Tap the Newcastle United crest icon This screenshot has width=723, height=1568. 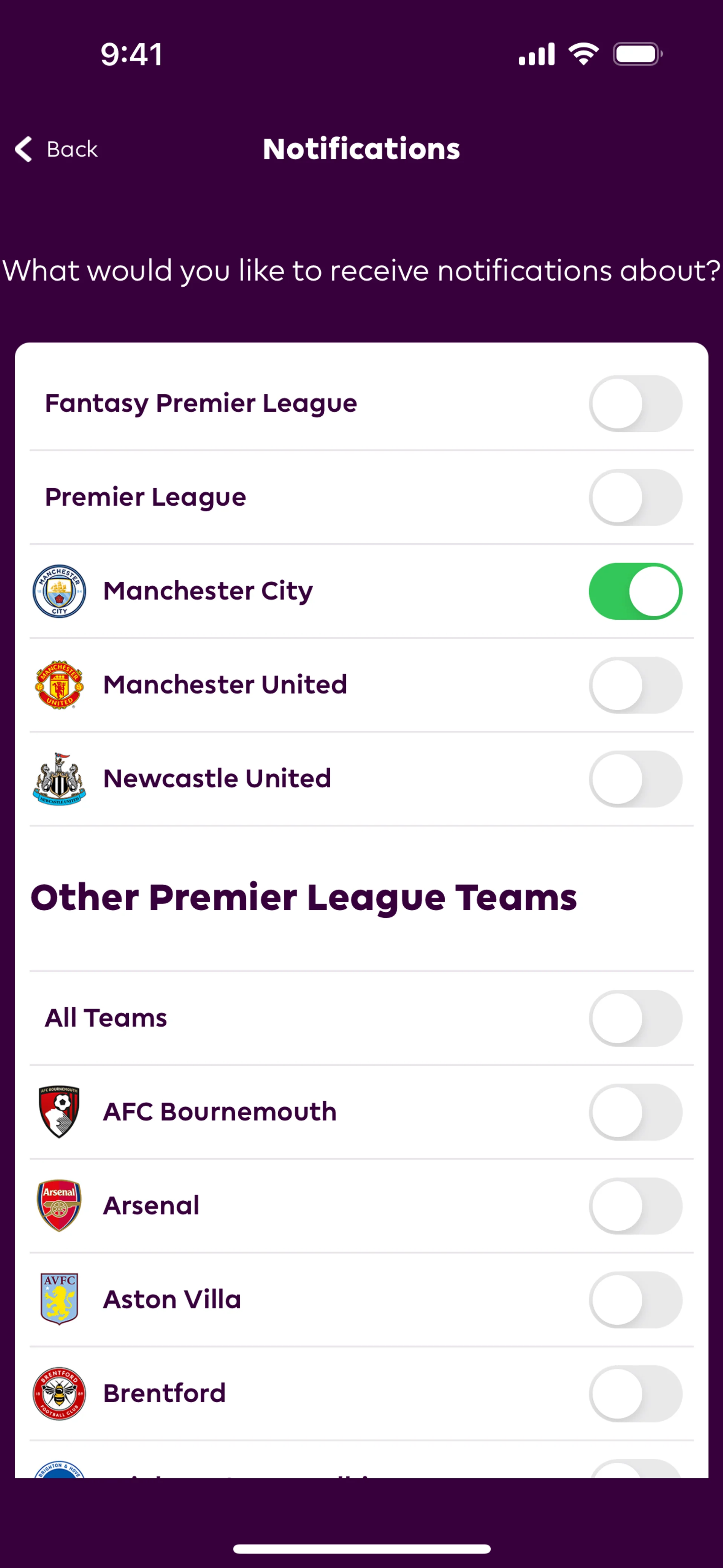pyautogui.click(x=59, y=778)
